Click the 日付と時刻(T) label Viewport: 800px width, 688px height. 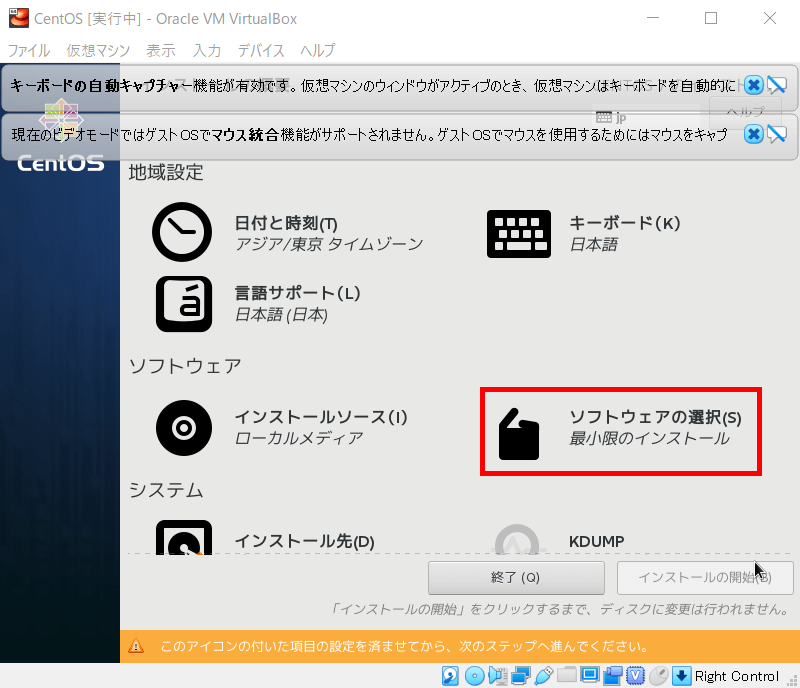tap(286, 223)
